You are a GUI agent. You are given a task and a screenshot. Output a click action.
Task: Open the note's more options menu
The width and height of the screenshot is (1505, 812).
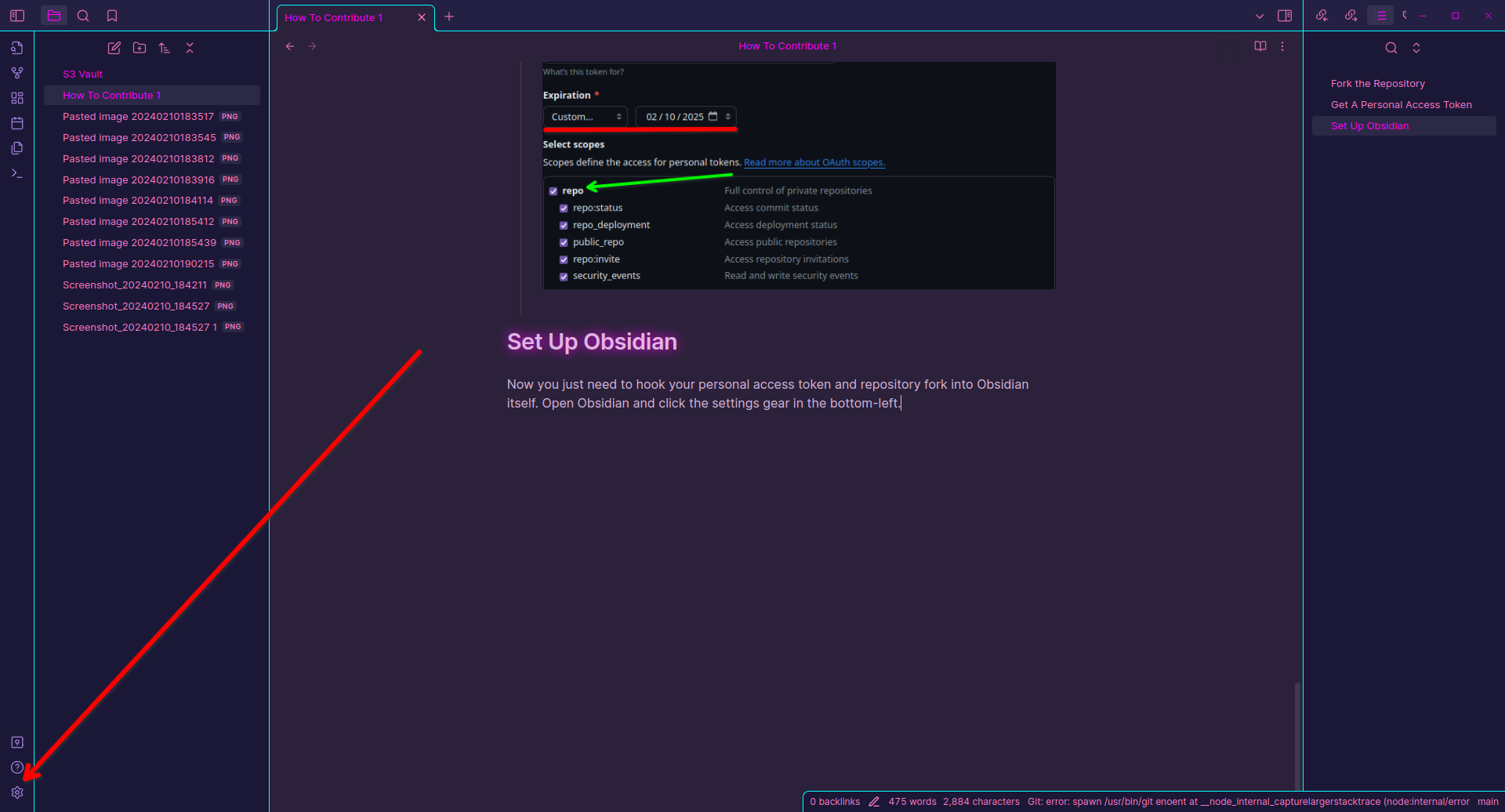1282,46
